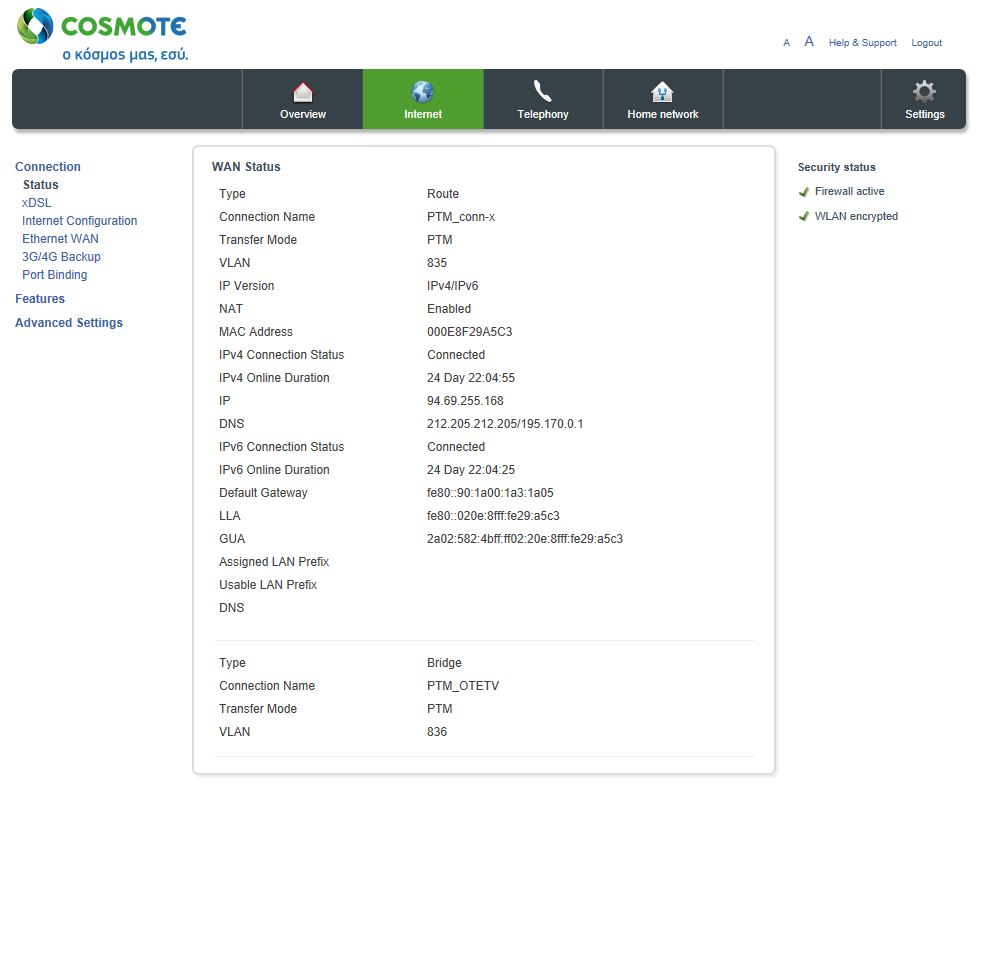
Task: Open 3G/4G Backup in the sidebar
Action: click(x=61, y=257)
